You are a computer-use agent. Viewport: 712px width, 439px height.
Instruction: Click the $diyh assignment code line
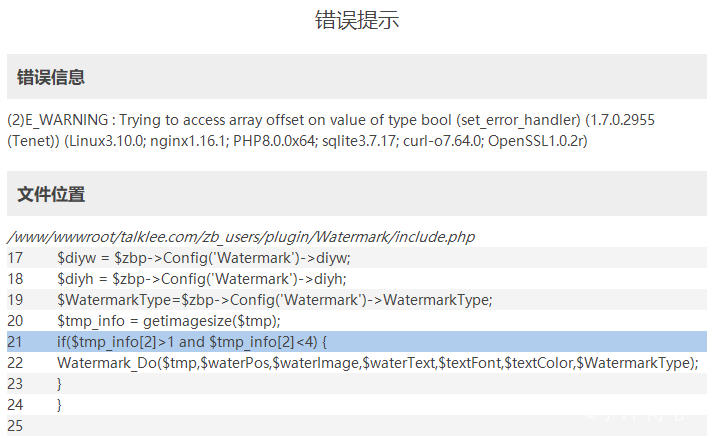point(201,279)
